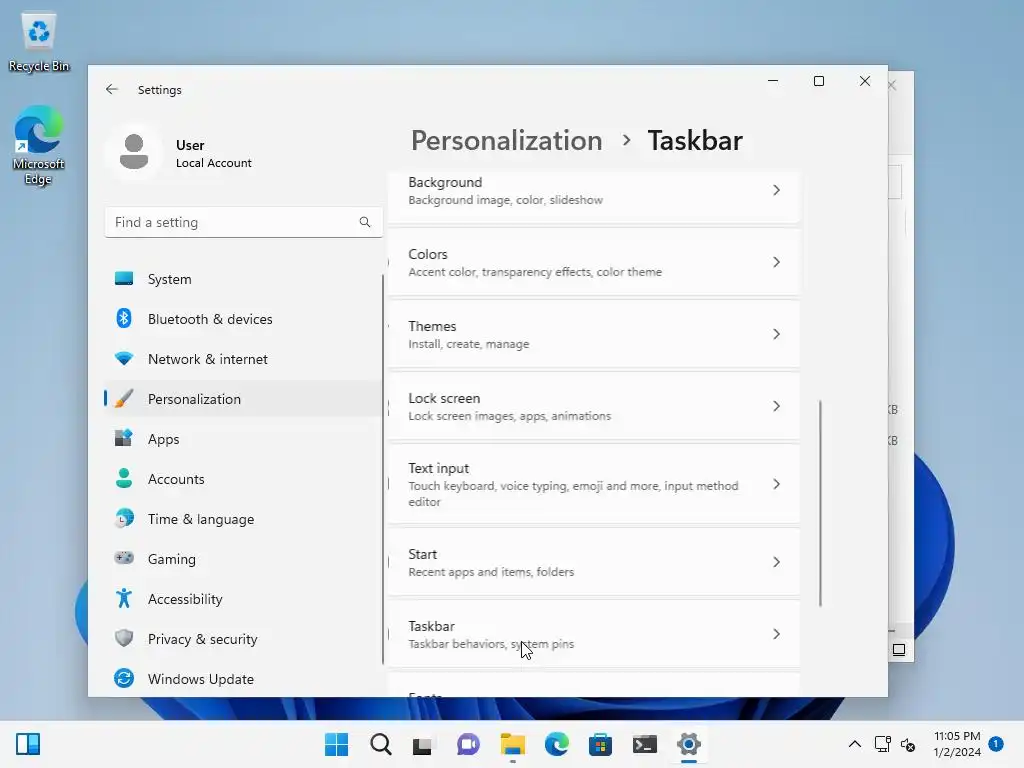1024x768 pixels.
Task: Open taskbar Search magnifier
Action: click(x=381, y=744)
